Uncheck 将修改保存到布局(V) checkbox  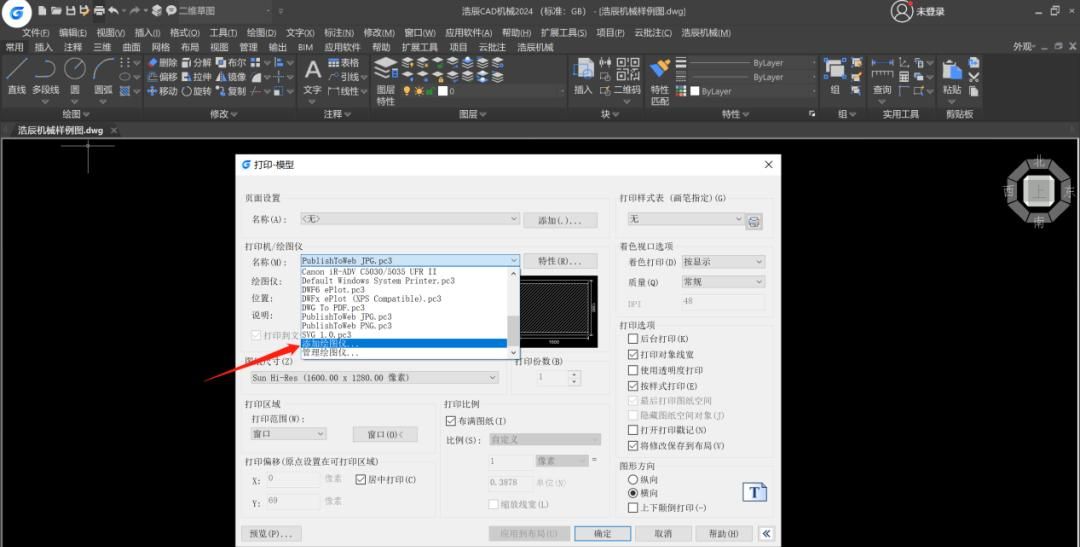[633, 446]
